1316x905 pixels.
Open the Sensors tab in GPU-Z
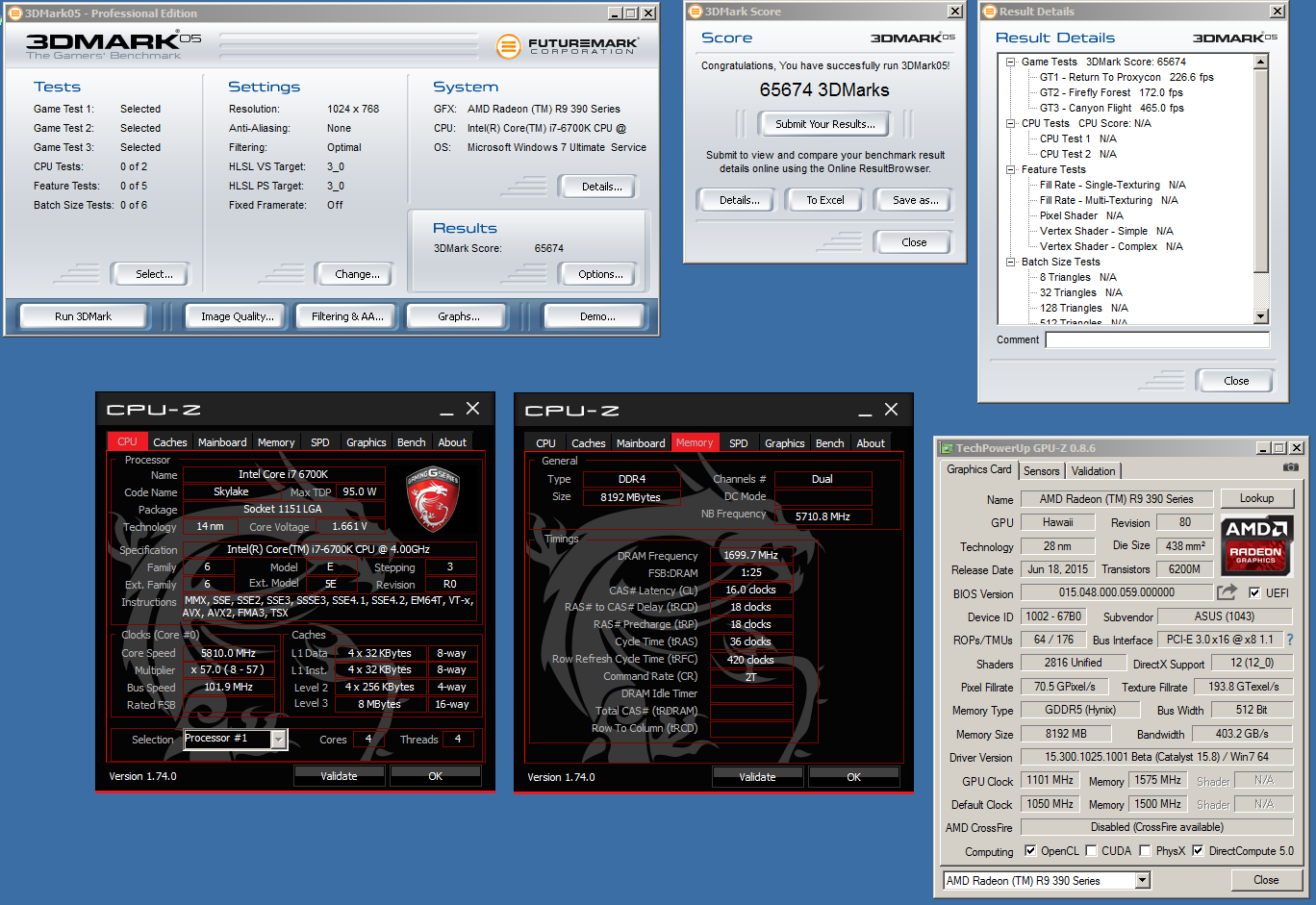click(1041, 470)
